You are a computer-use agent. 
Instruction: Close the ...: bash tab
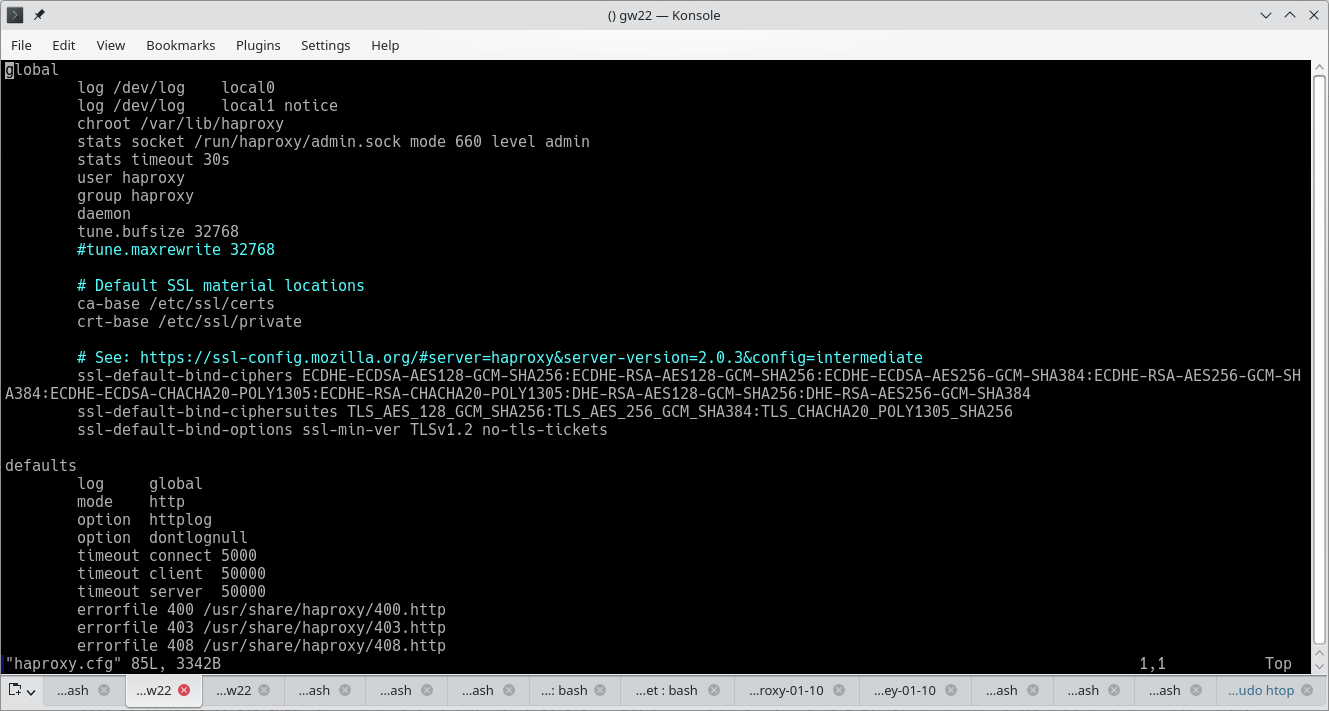click(x=598, y=690)
